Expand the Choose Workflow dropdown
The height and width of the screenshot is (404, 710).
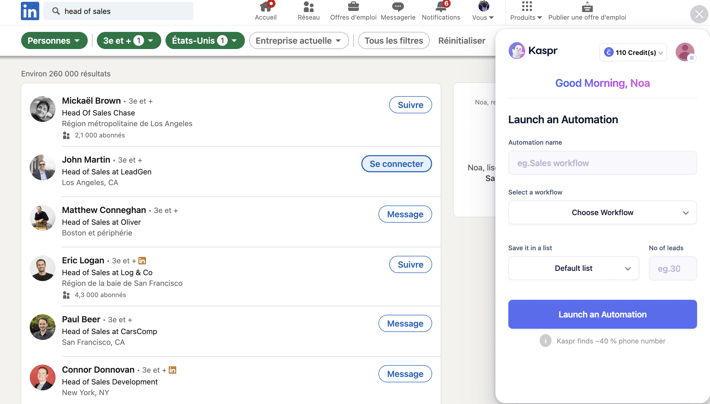click(x=602, y=212)
